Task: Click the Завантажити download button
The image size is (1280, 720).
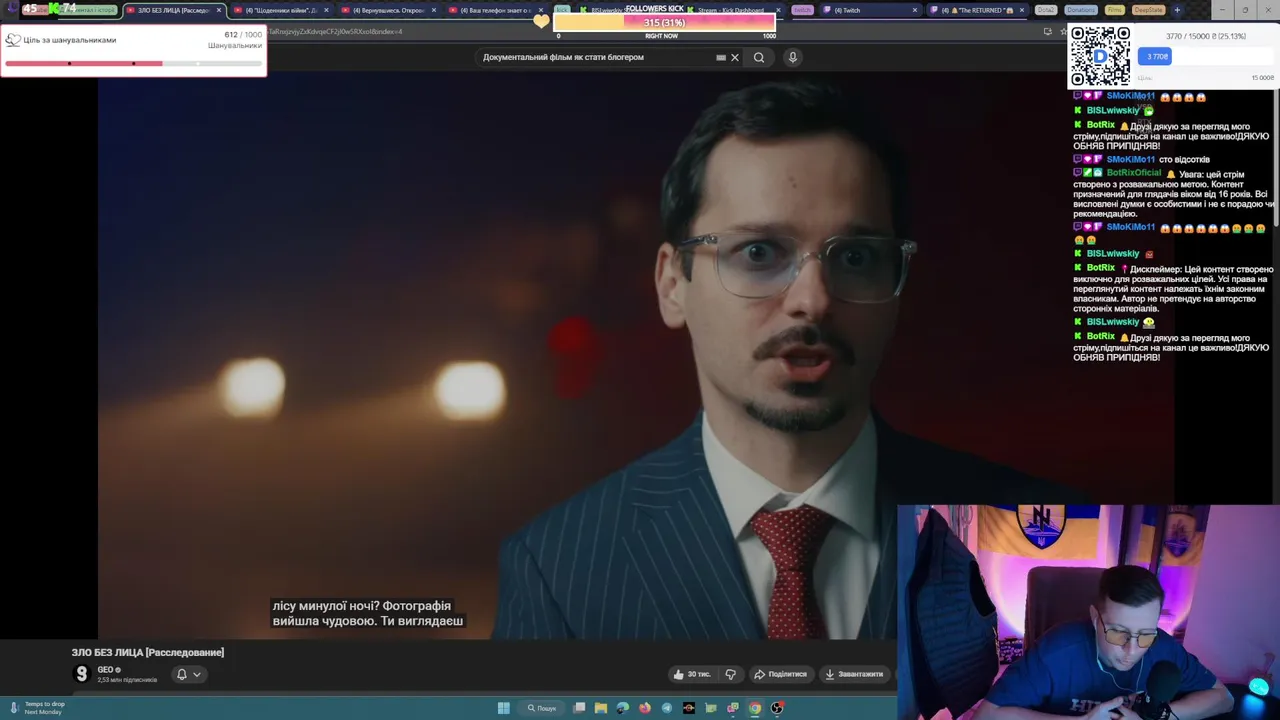Action: [x=854, y=674]
